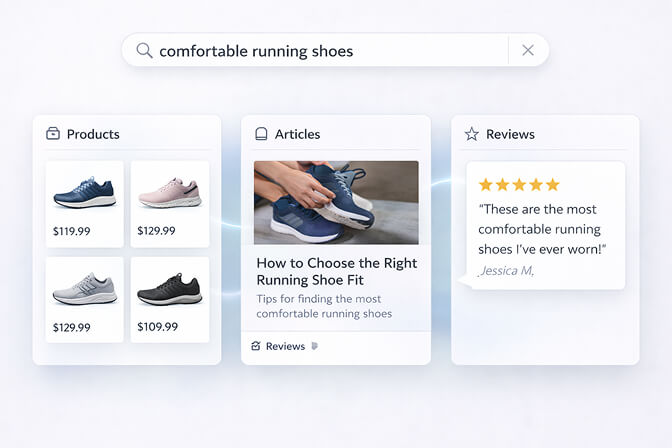Open the Reviews panel heading
Image resolution: width=672 pixels, height=448 pixels.
[x=510, y=134]
